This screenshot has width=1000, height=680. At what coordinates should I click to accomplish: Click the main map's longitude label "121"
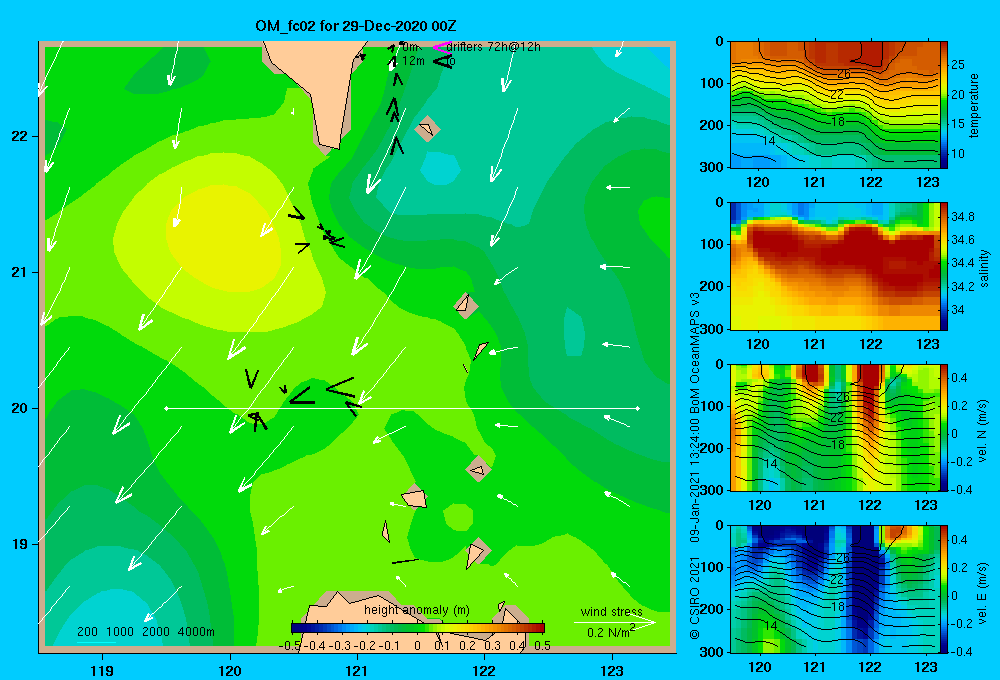pyautogui.click(x=357, y=670)
